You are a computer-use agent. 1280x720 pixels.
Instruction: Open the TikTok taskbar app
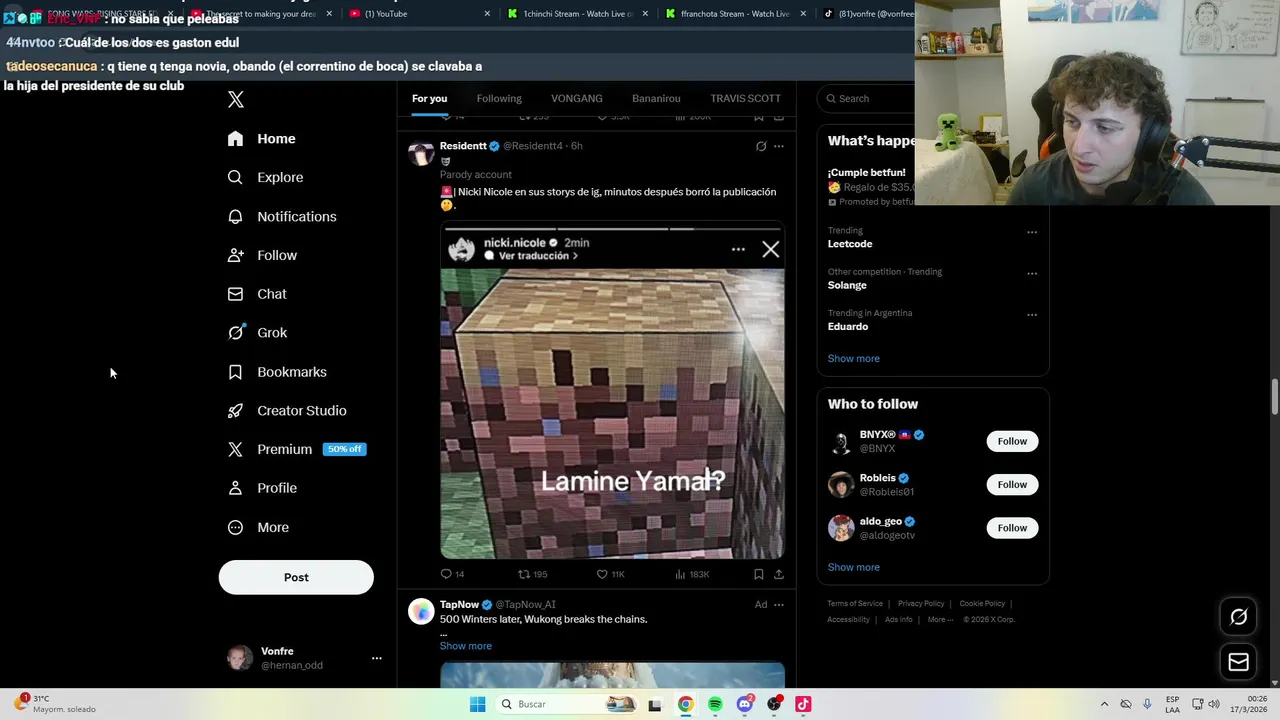click(803, 704)
